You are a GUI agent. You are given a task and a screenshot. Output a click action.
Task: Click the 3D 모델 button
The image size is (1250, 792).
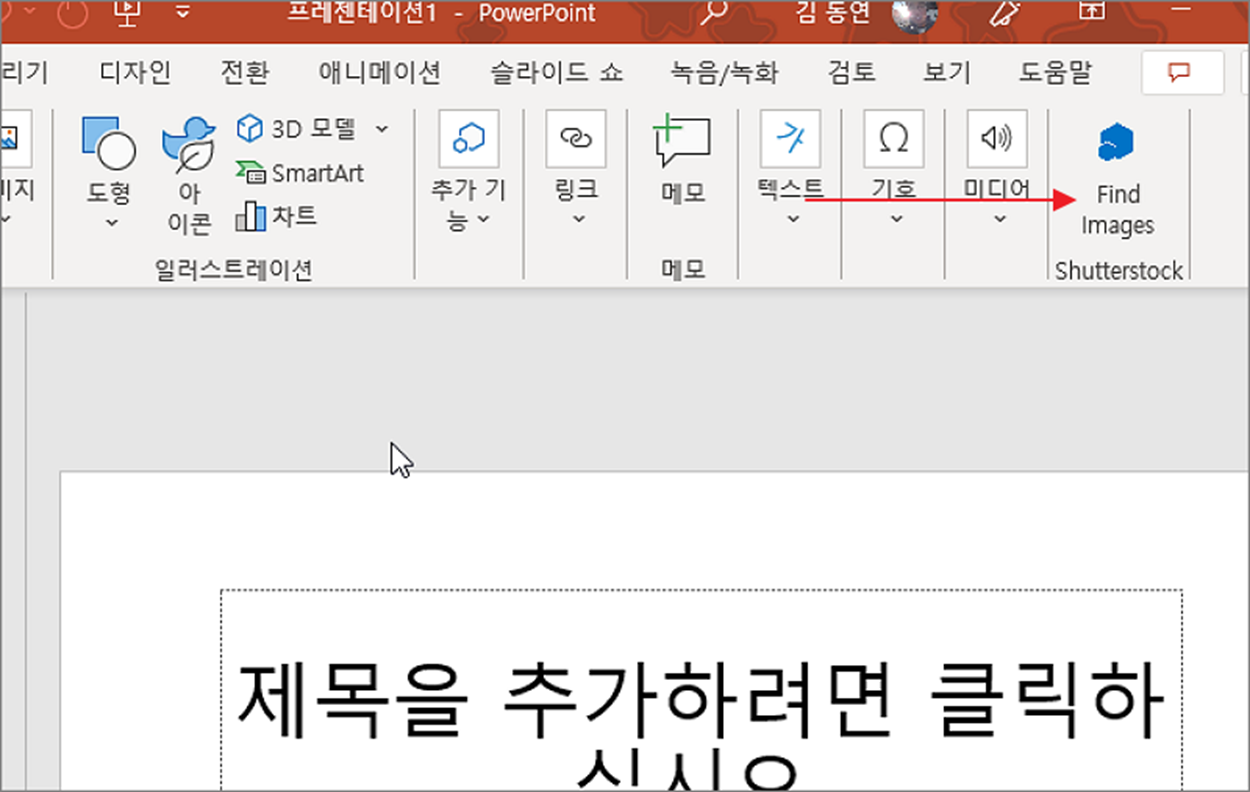(x=297, y=128)
